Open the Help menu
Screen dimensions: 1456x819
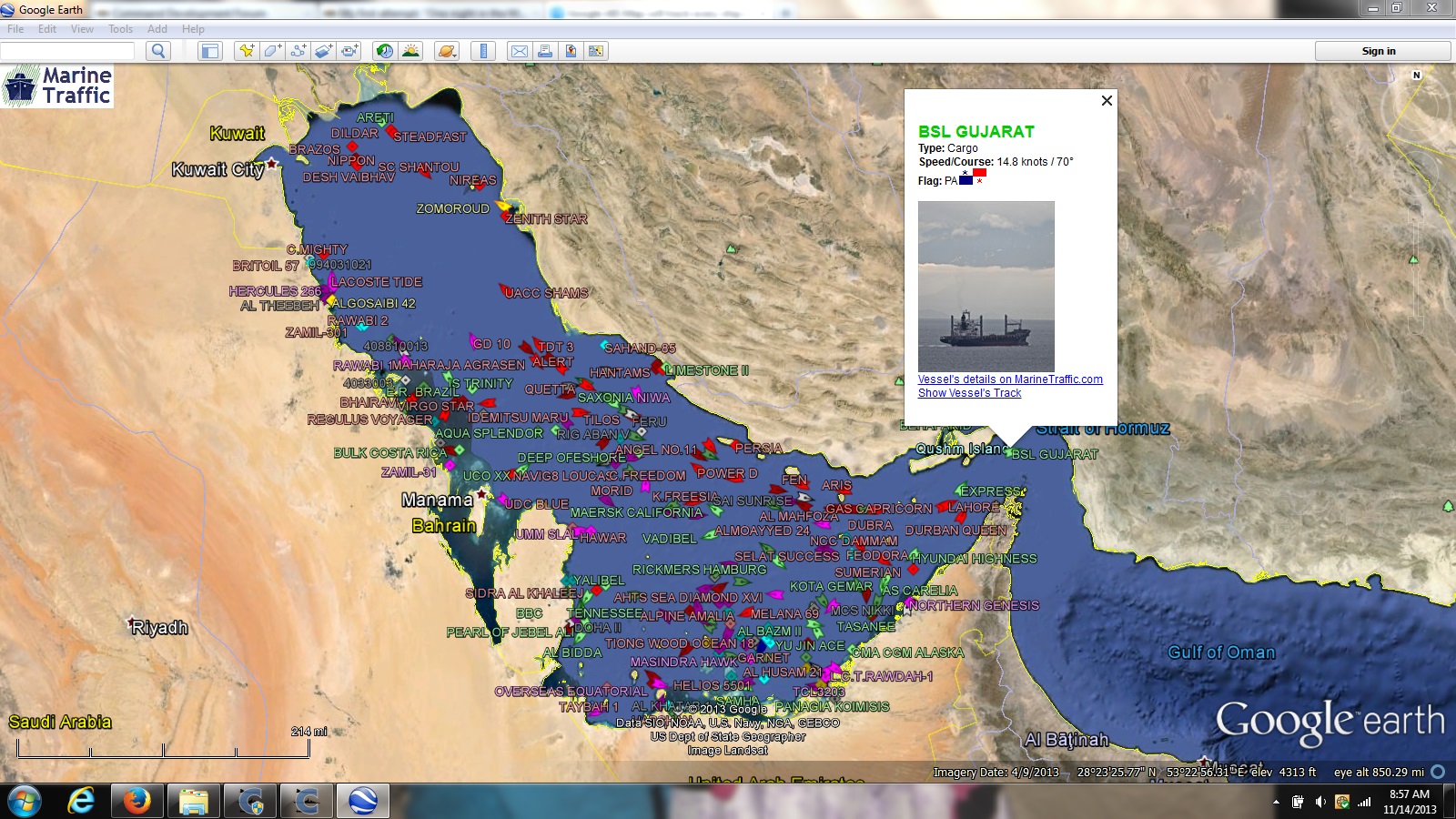(193, 29)
